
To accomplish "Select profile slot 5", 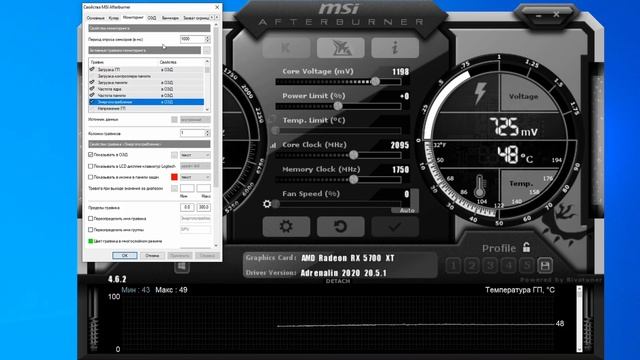I will 527,266.
